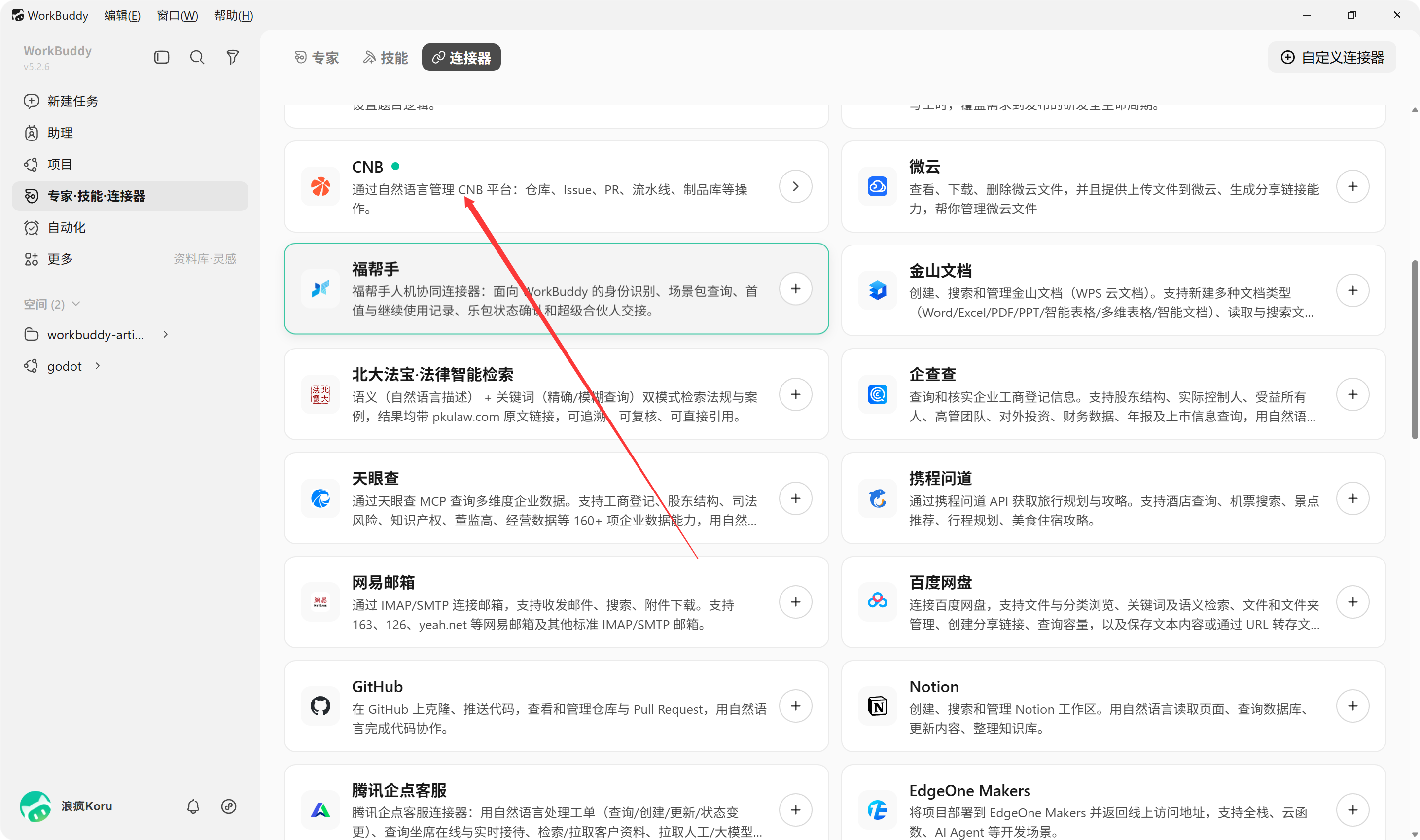Open search with the magnifier icon
Viewport: 1420px width, 840px height.
[197, 57]
